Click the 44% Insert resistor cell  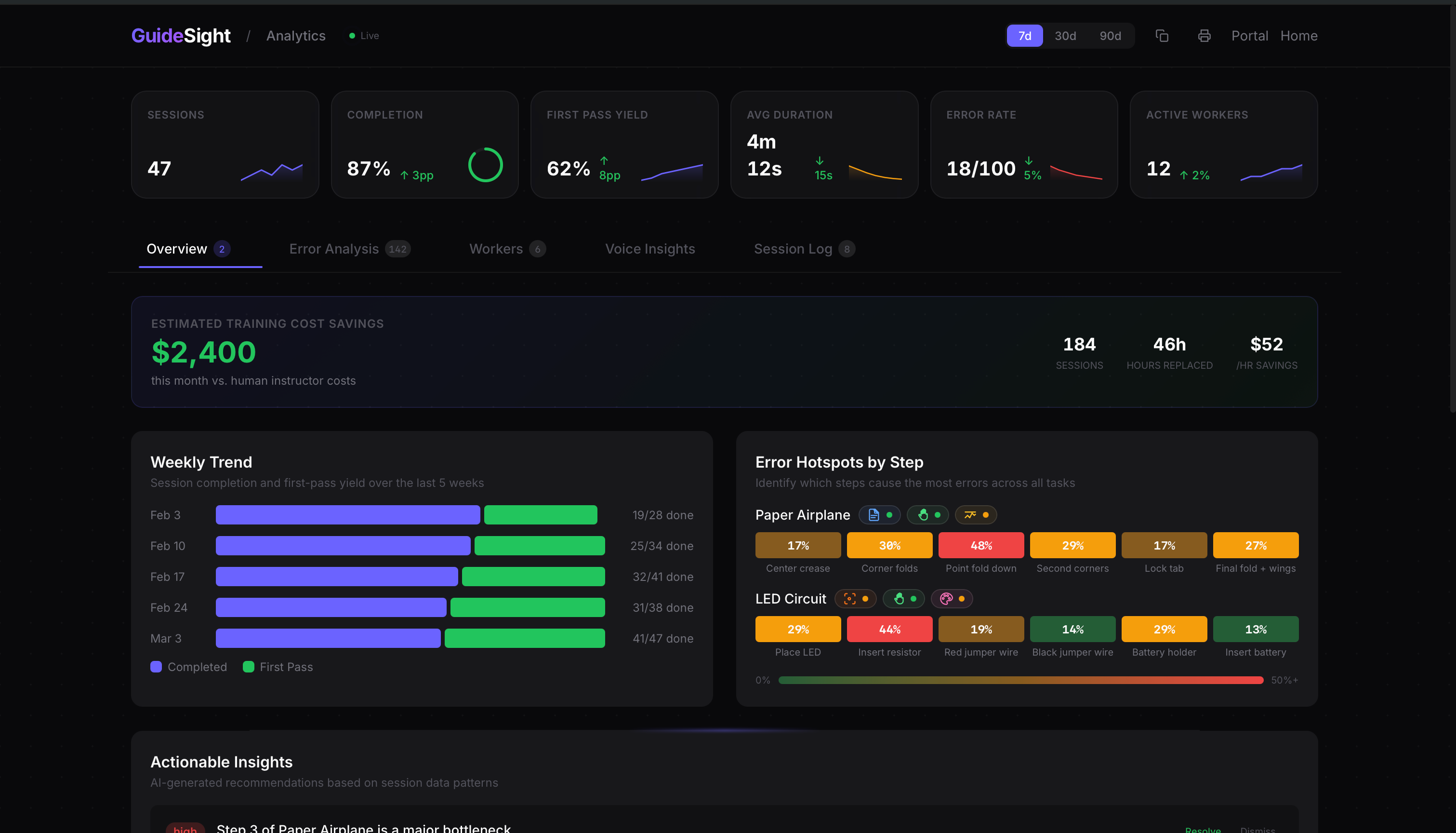(x=889, y=629)
